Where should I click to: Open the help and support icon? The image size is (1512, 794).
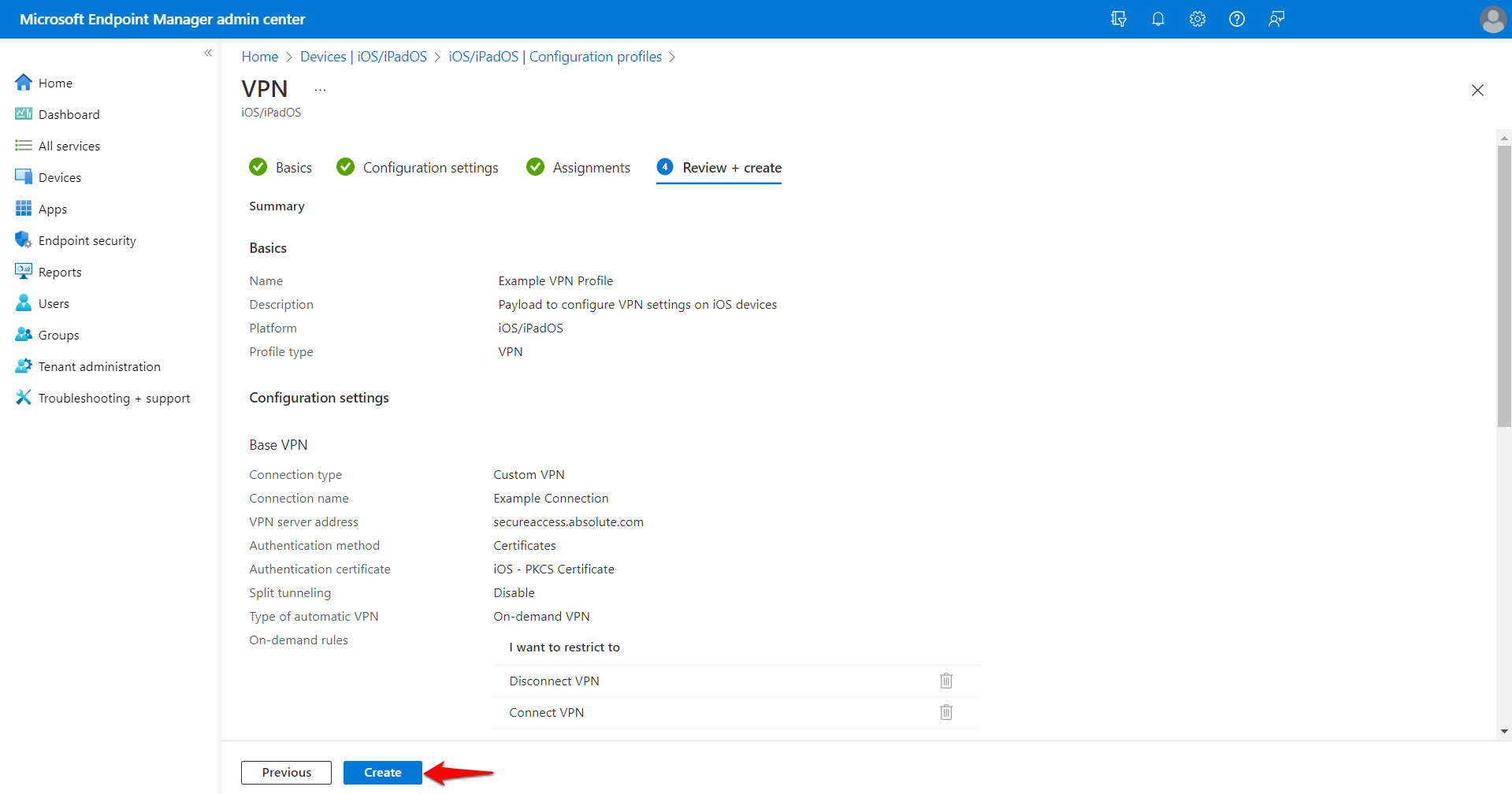coord(1236,19)
